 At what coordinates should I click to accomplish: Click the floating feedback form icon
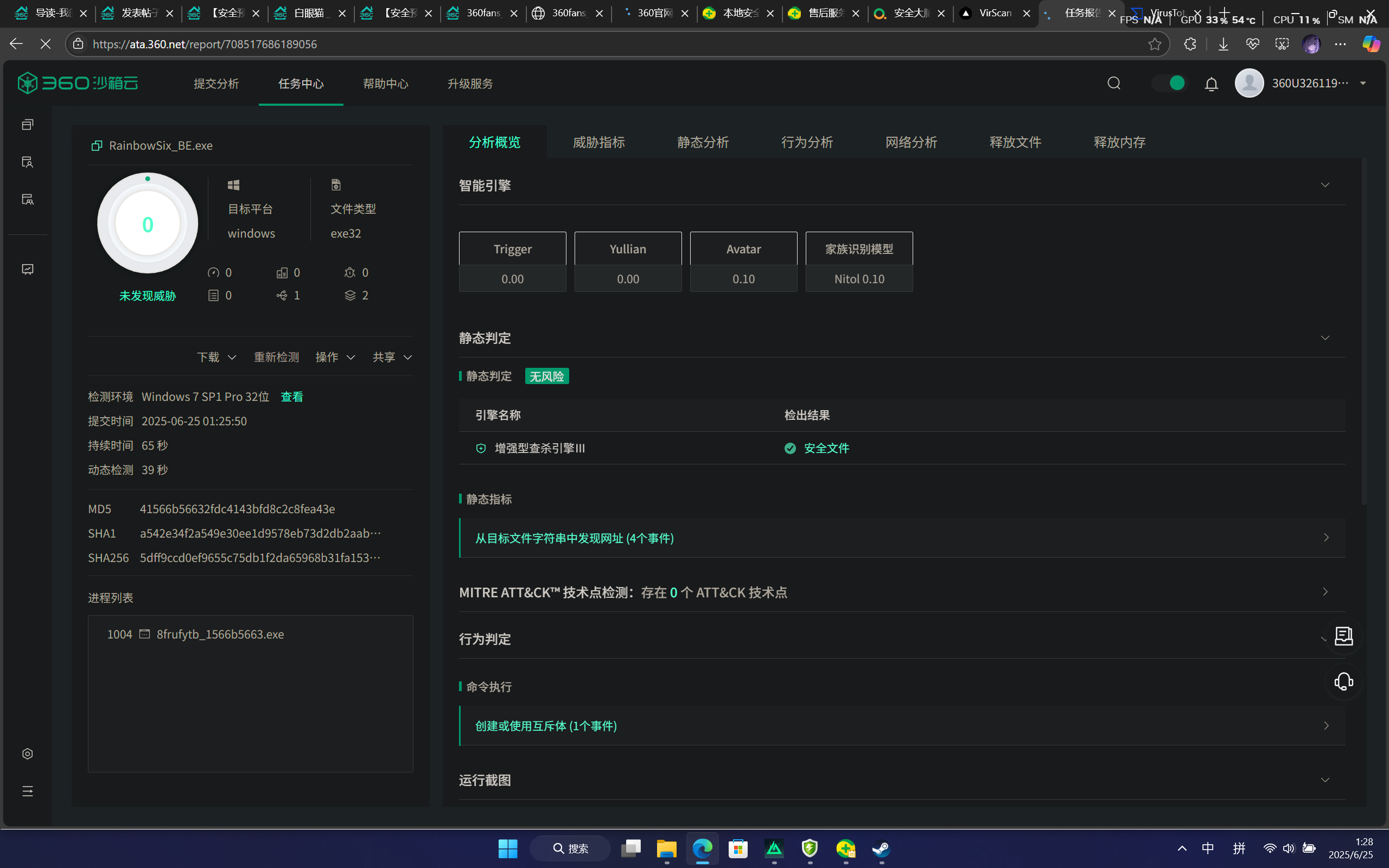[1343, 635]
